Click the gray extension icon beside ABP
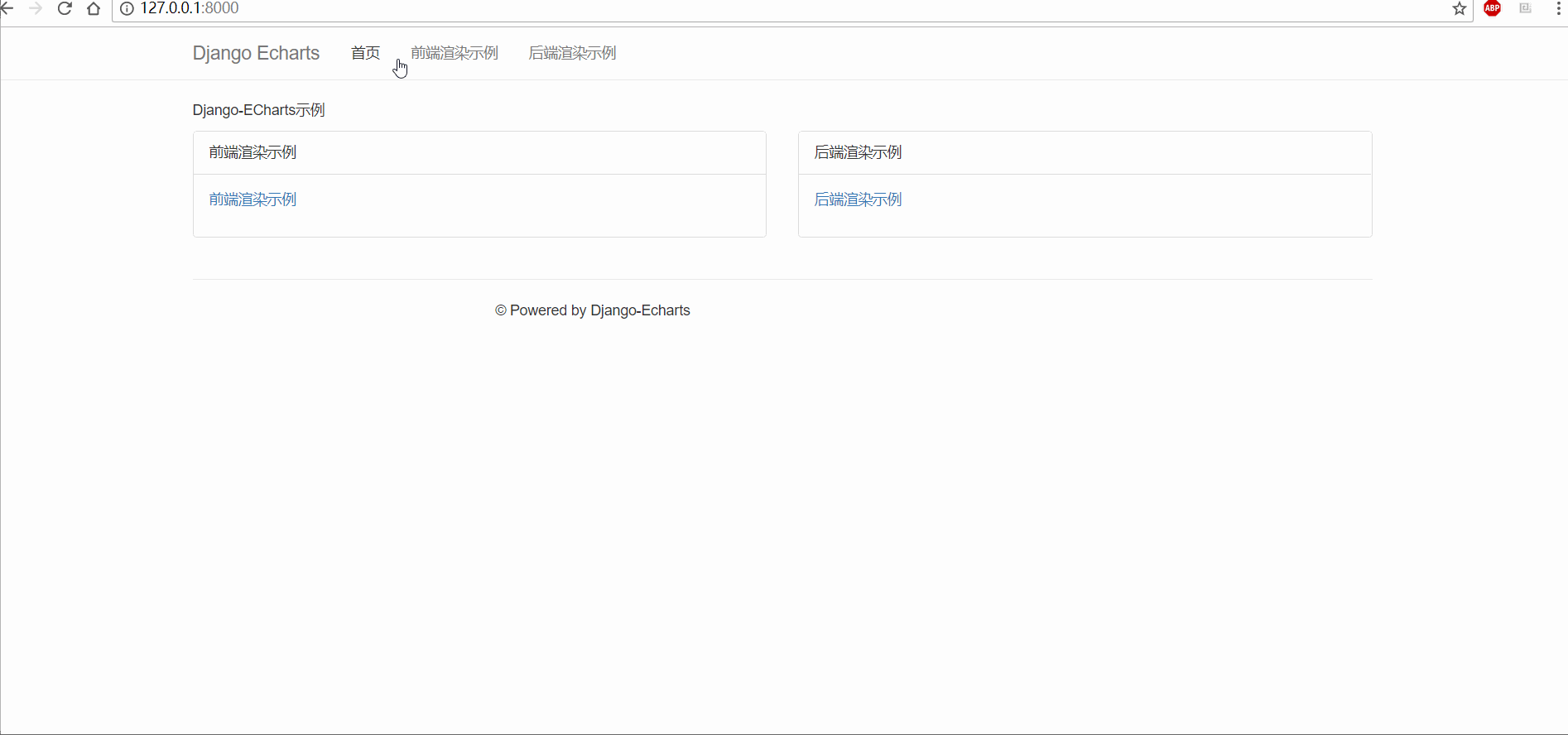 (x=1525, y=8)
